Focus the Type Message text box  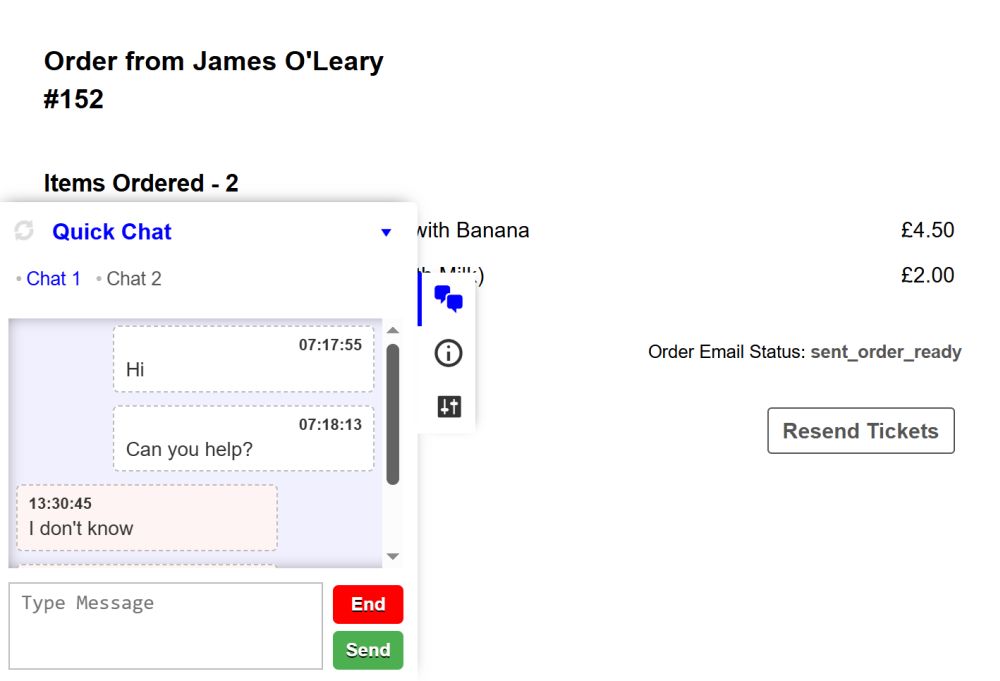click(166, 626)
